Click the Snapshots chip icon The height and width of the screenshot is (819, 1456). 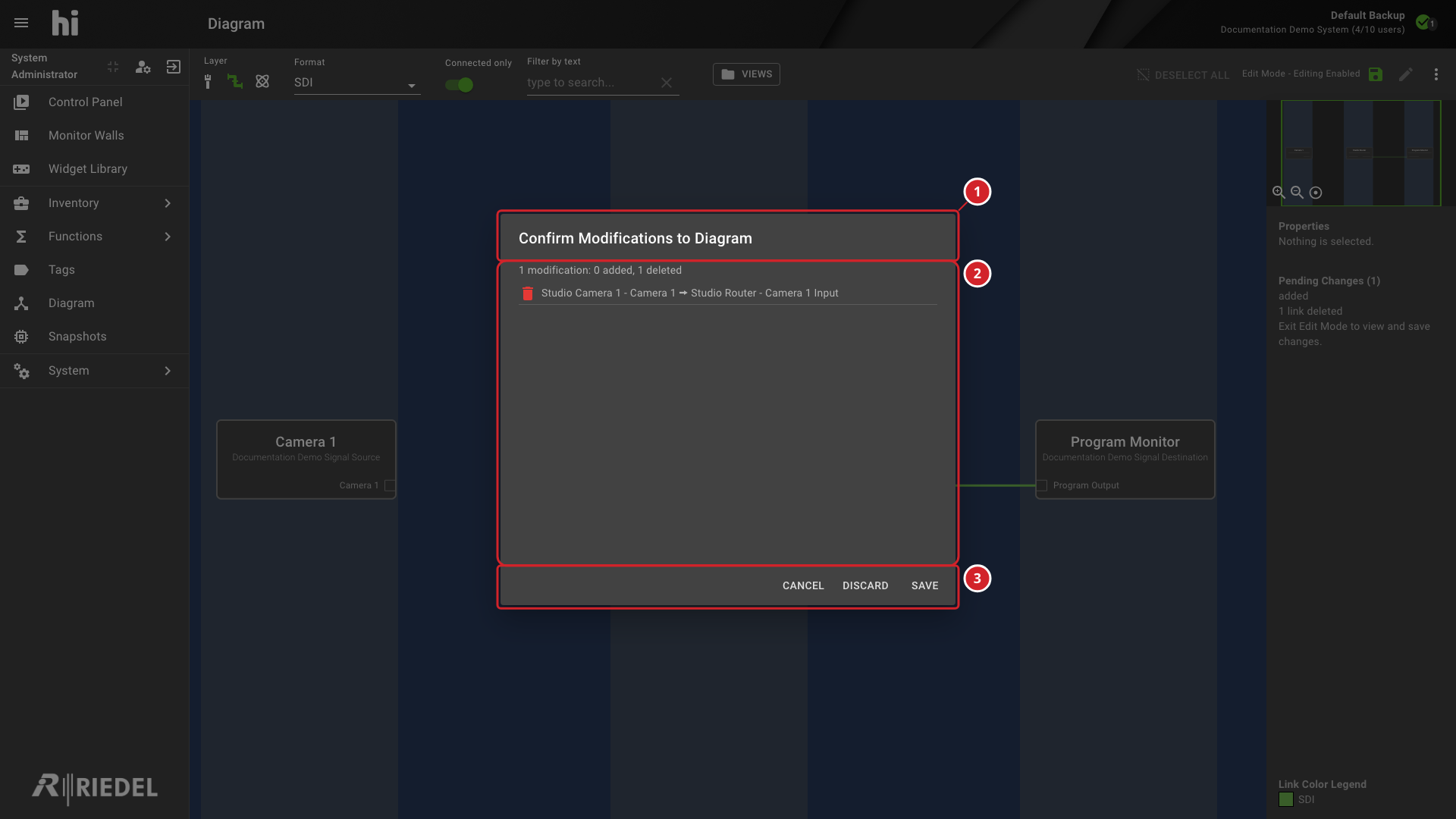tap(21, 337)
